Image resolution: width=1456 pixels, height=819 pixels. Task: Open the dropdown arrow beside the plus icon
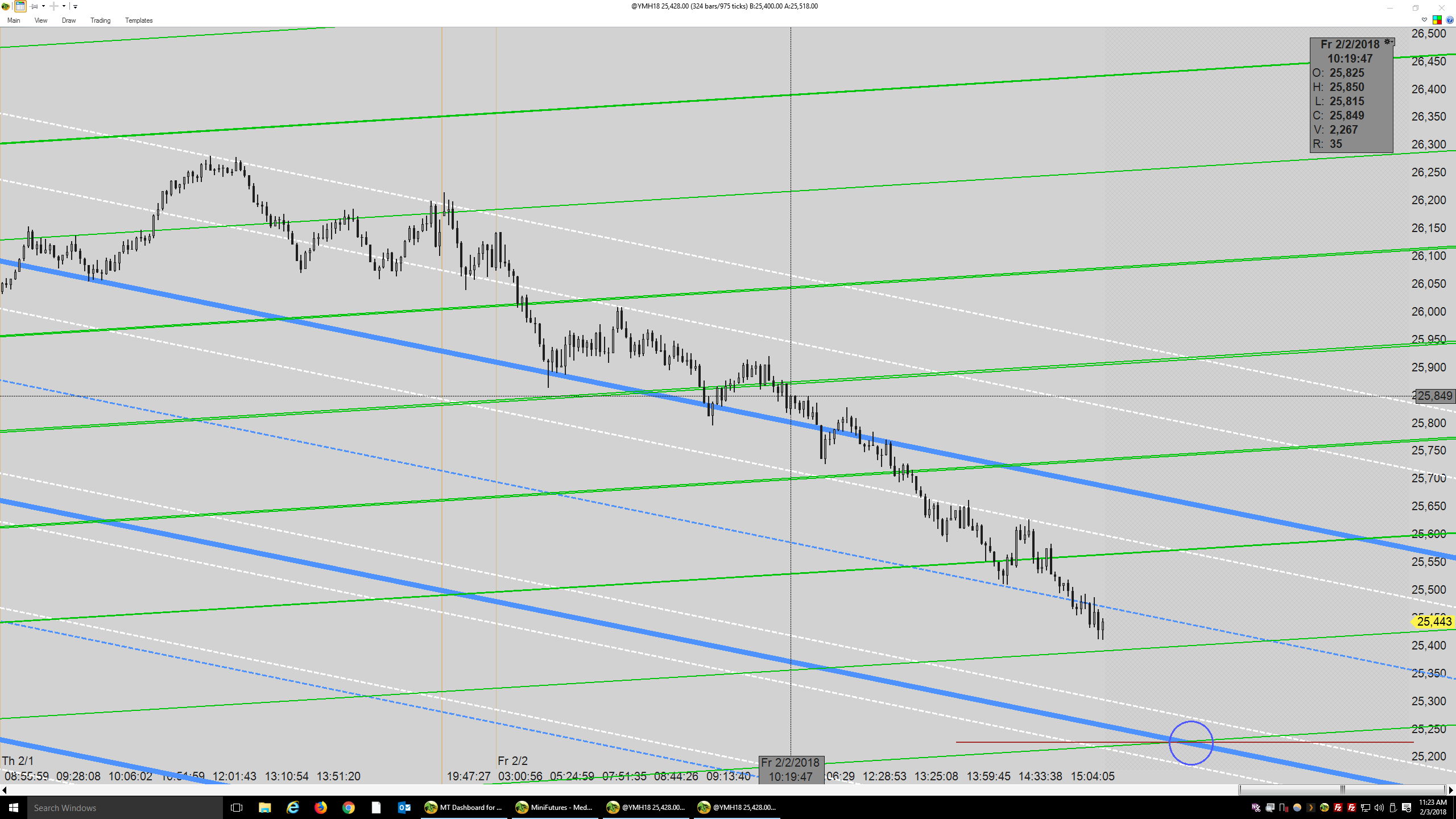[64, 6]
